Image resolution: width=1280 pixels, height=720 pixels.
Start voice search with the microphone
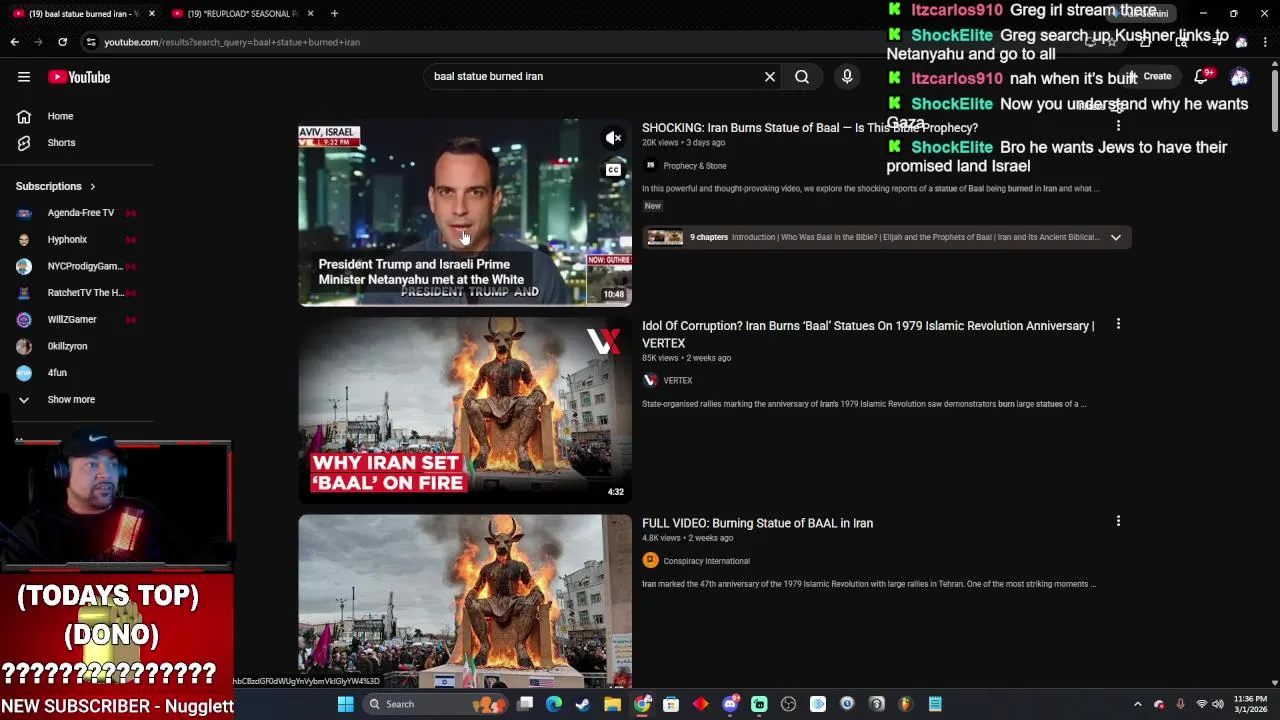pos(847,77)
